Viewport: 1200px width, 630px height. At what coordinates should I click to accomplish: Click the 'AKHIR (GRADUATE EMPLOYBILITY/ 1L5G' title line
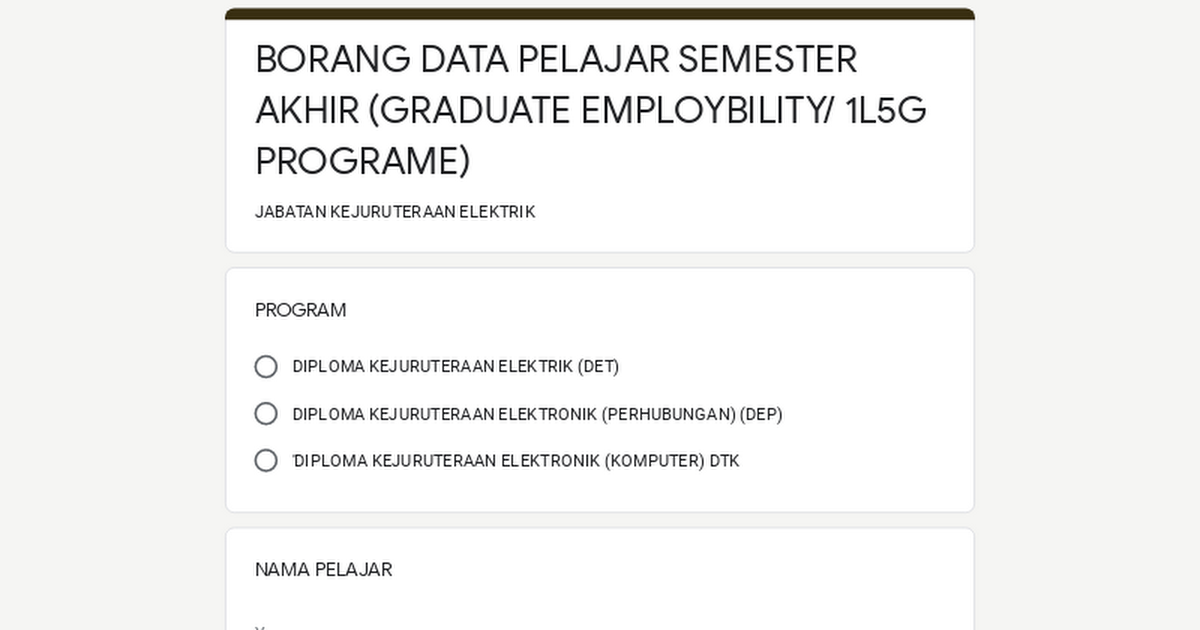click(x=591, y=110)
